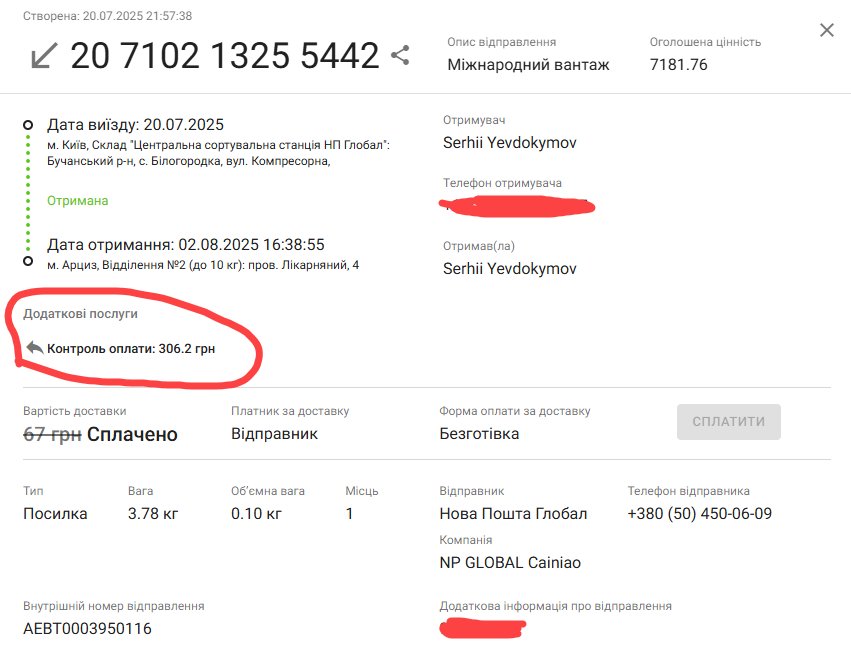Click the crossed-out 67 грн delivery cost

[x=52, y=434]
